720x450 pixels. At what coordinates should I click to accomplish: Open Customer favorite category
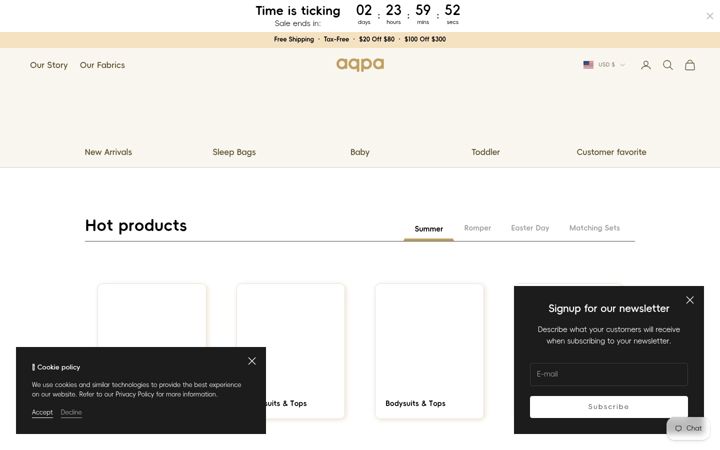[x=611, y=152]
